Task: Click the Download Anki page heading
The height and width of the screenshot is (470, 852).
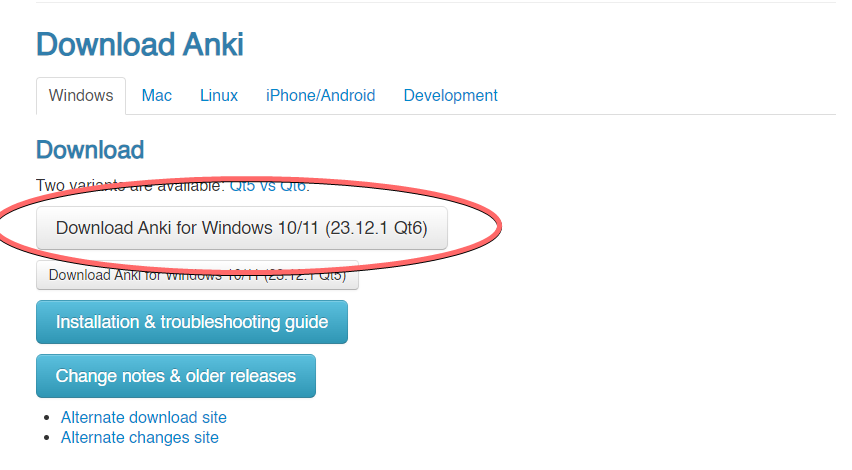Action: [x=140, y=44]
